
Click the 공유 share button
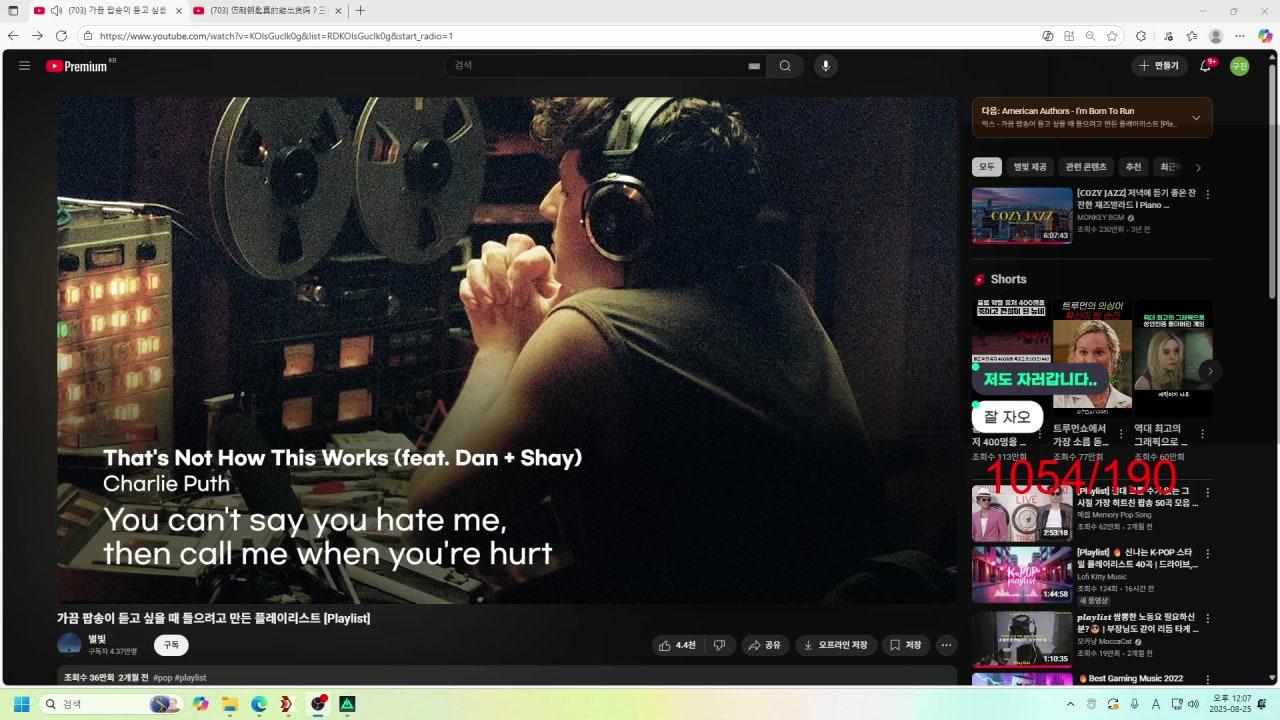(765, 645)
